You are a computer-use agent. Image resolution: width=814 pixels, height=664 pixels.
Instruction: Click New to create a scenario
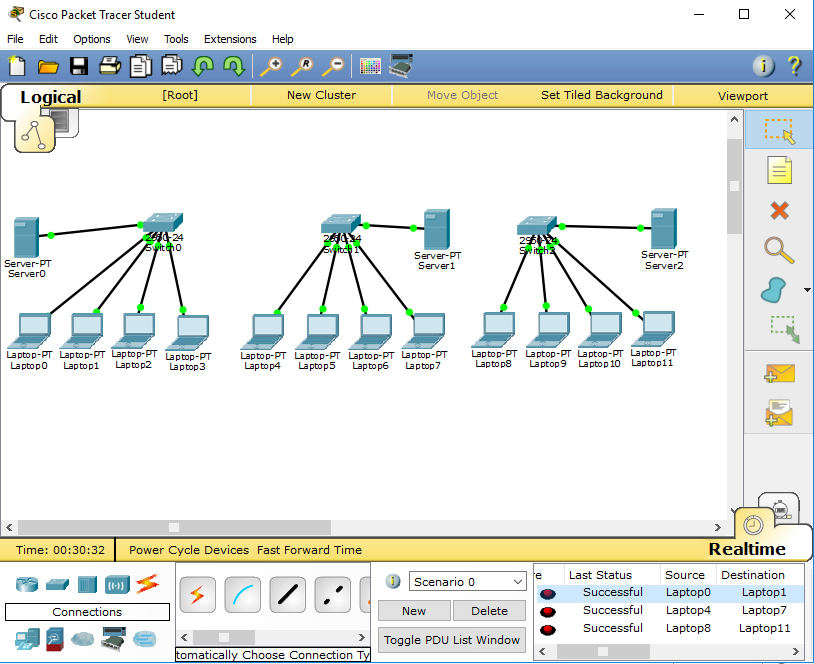pos(413,610)
